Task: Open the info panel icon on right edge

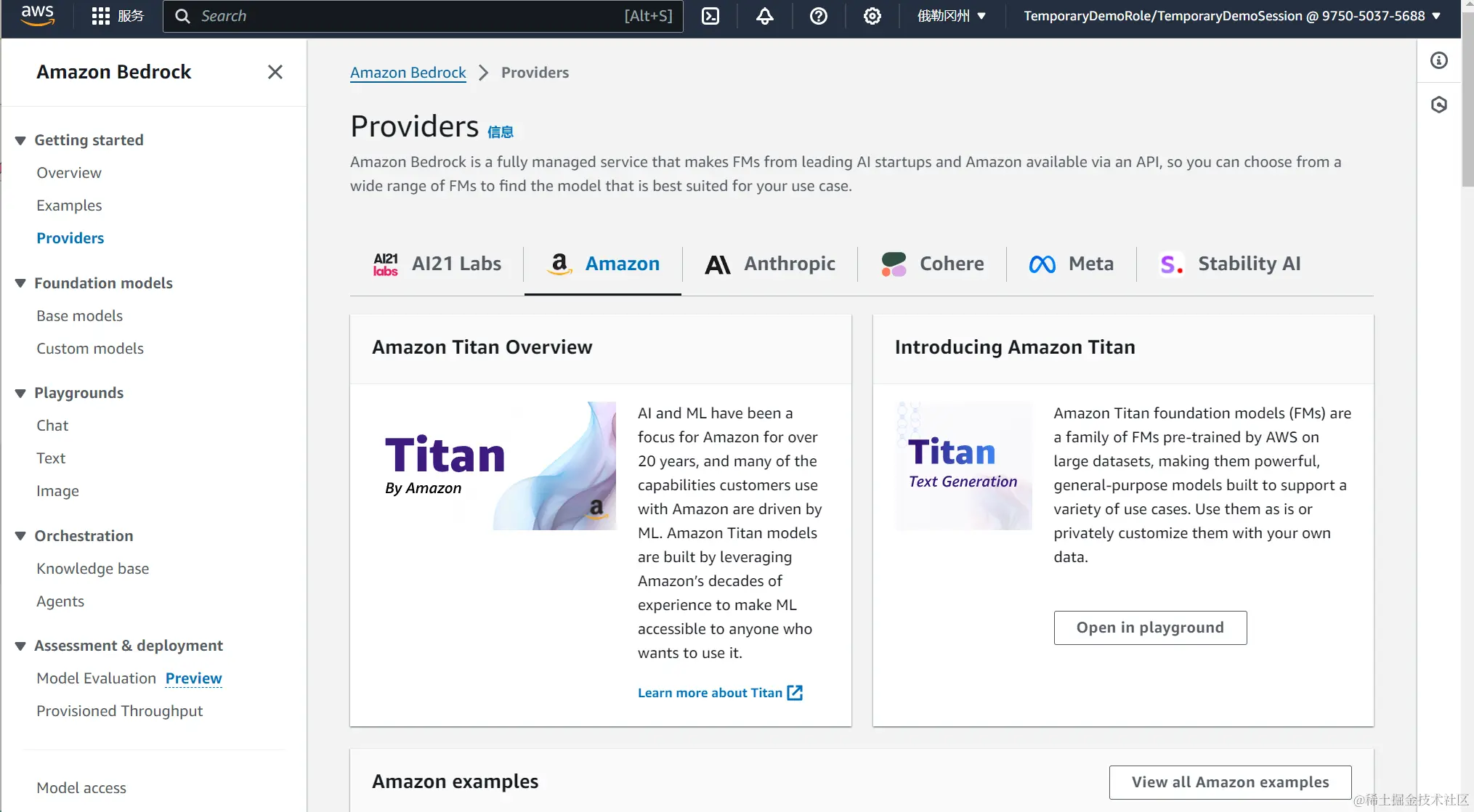Action: (x=1439, y=60)
